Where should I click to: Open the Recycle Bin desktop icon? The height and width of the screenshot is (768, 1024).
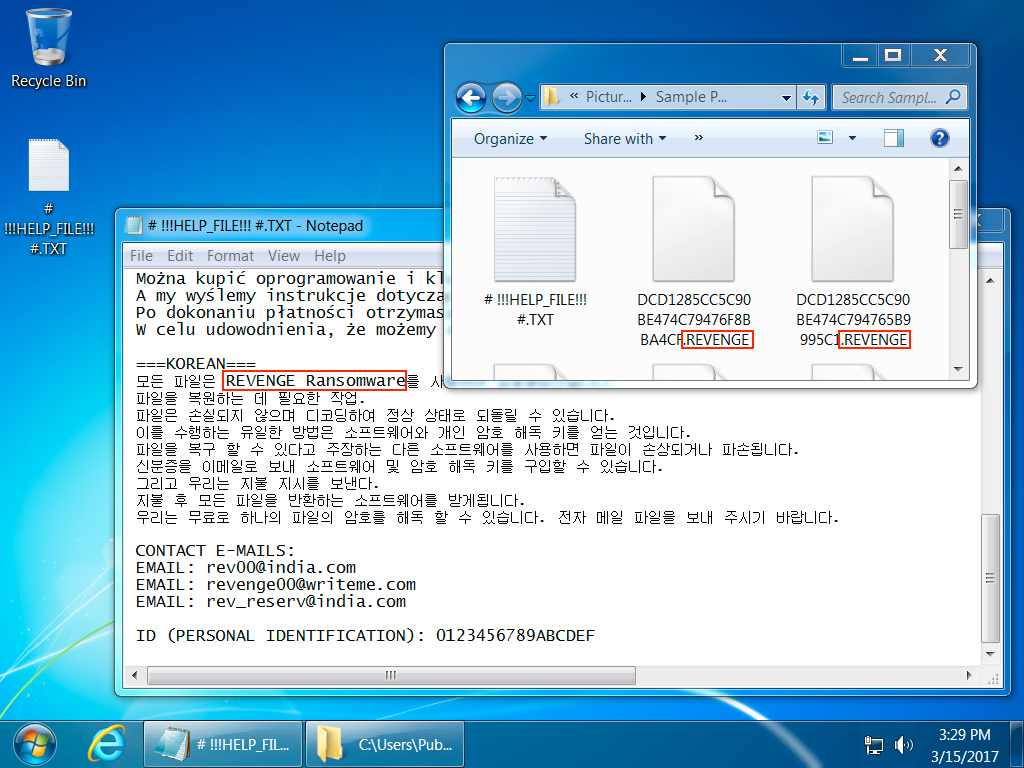click(48, 48)
